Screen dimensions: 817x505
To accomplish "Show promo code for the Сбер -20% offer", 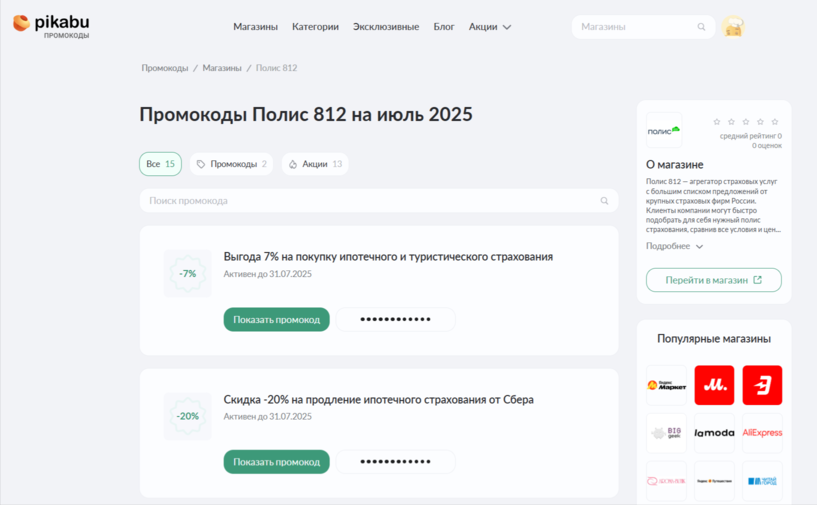I will (277, 462).
